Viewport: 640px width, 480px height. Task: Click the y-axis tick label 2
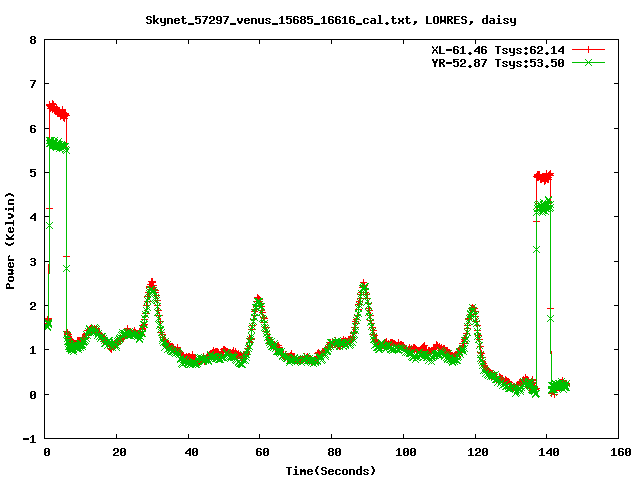coord(33,306)
